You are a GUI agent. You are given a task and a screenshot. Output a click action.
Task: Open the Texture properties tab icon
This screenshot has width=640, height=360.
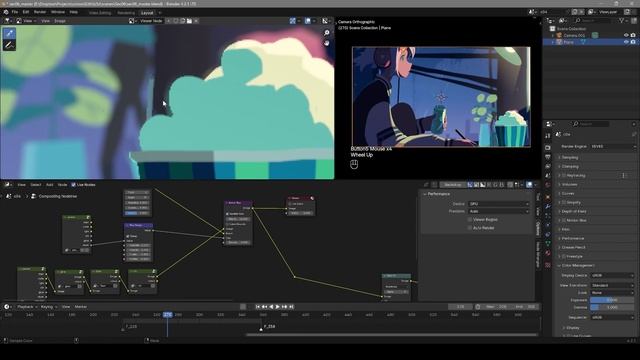click(x=548, y=265)
